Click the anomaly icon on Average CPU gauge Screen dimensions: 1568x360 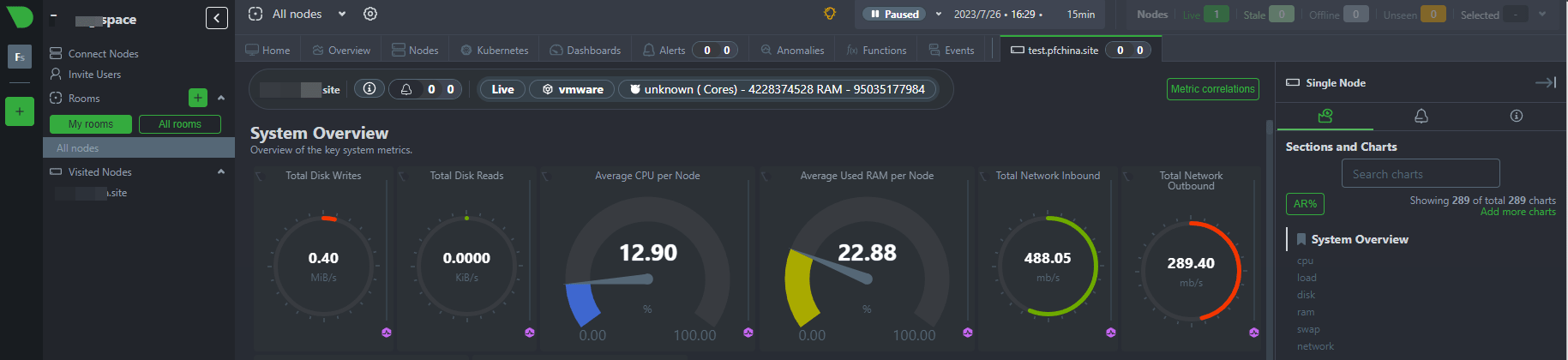748,333
